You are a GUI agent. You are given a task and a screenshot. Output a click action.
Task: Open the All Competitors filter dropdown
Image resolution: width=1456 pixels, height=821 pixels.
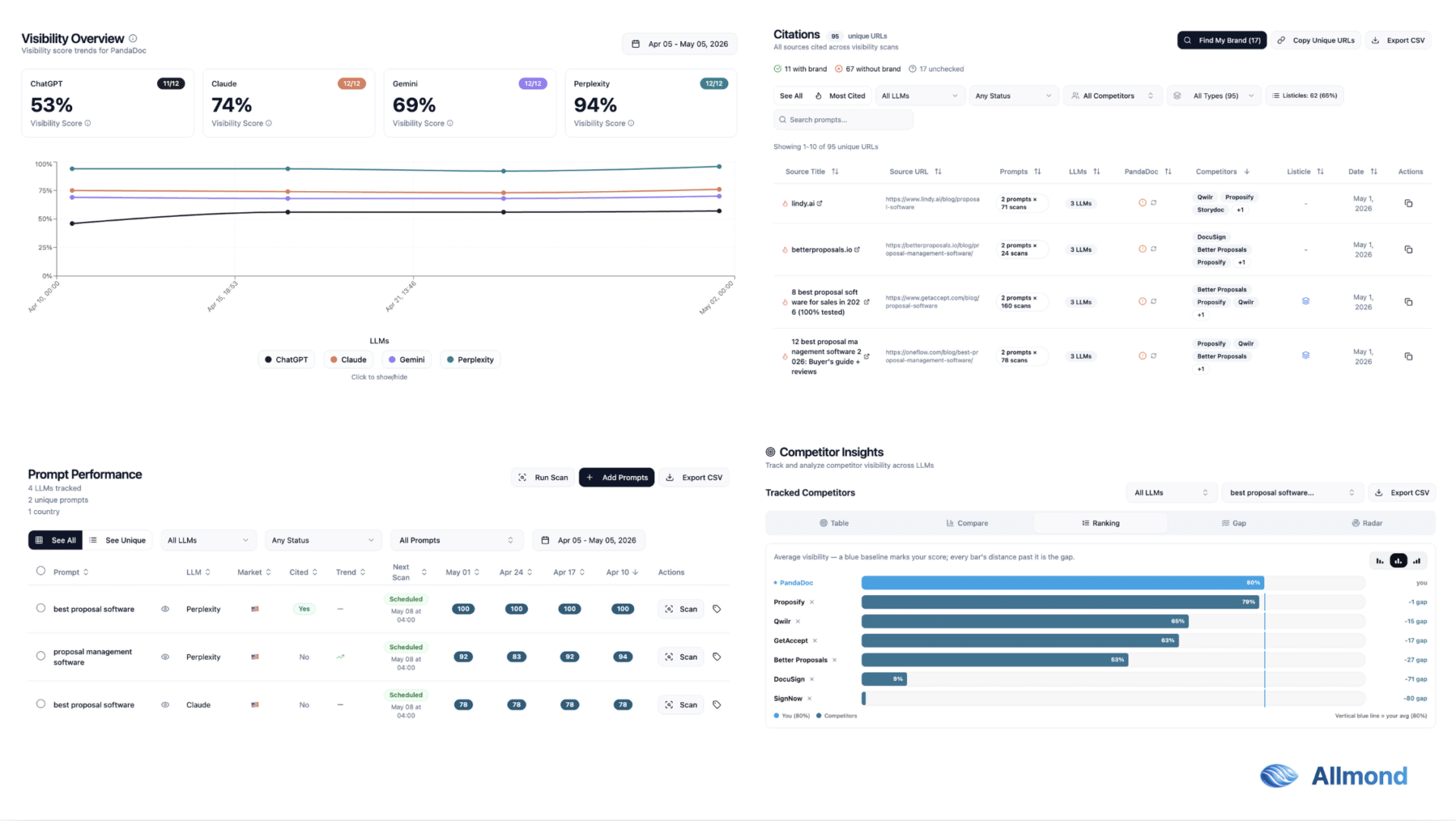coord(1112,96)
